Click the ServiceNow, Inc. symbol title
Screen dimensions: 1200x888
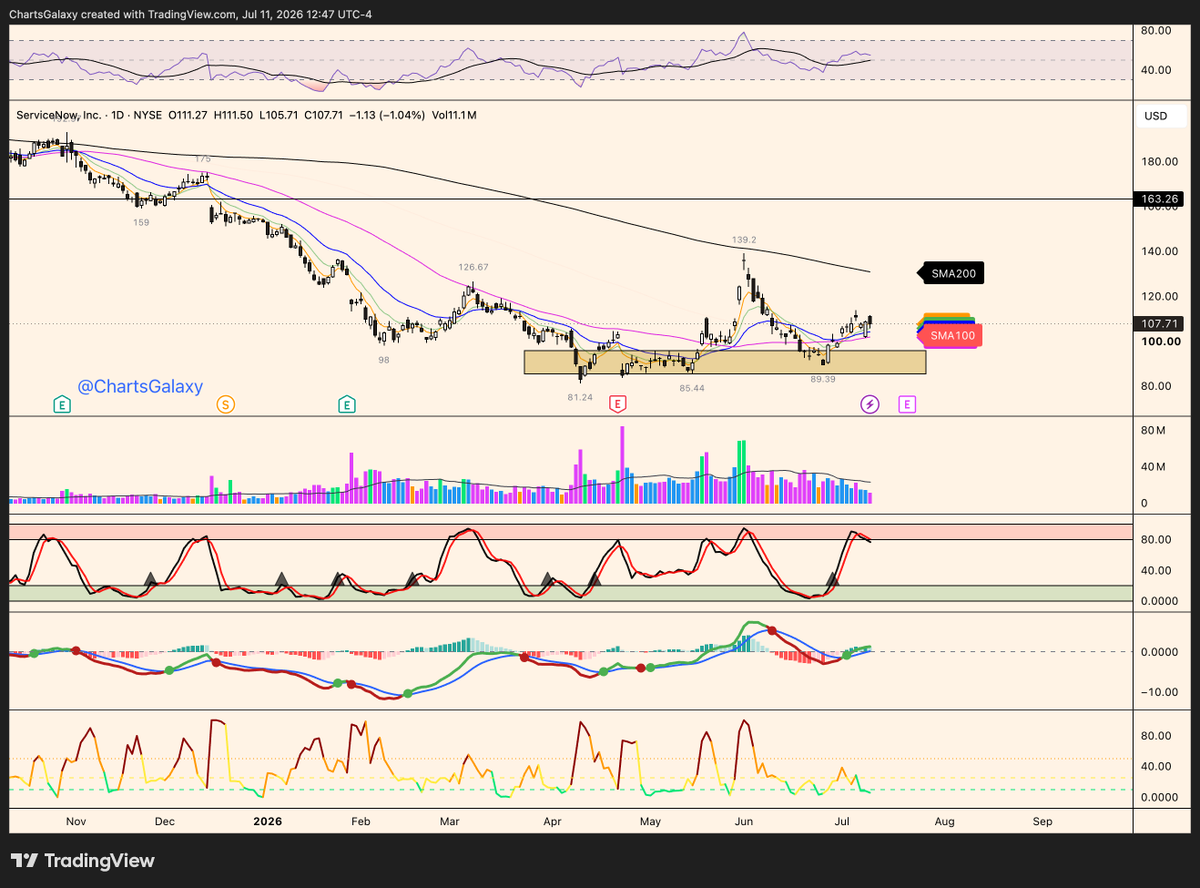58,115
